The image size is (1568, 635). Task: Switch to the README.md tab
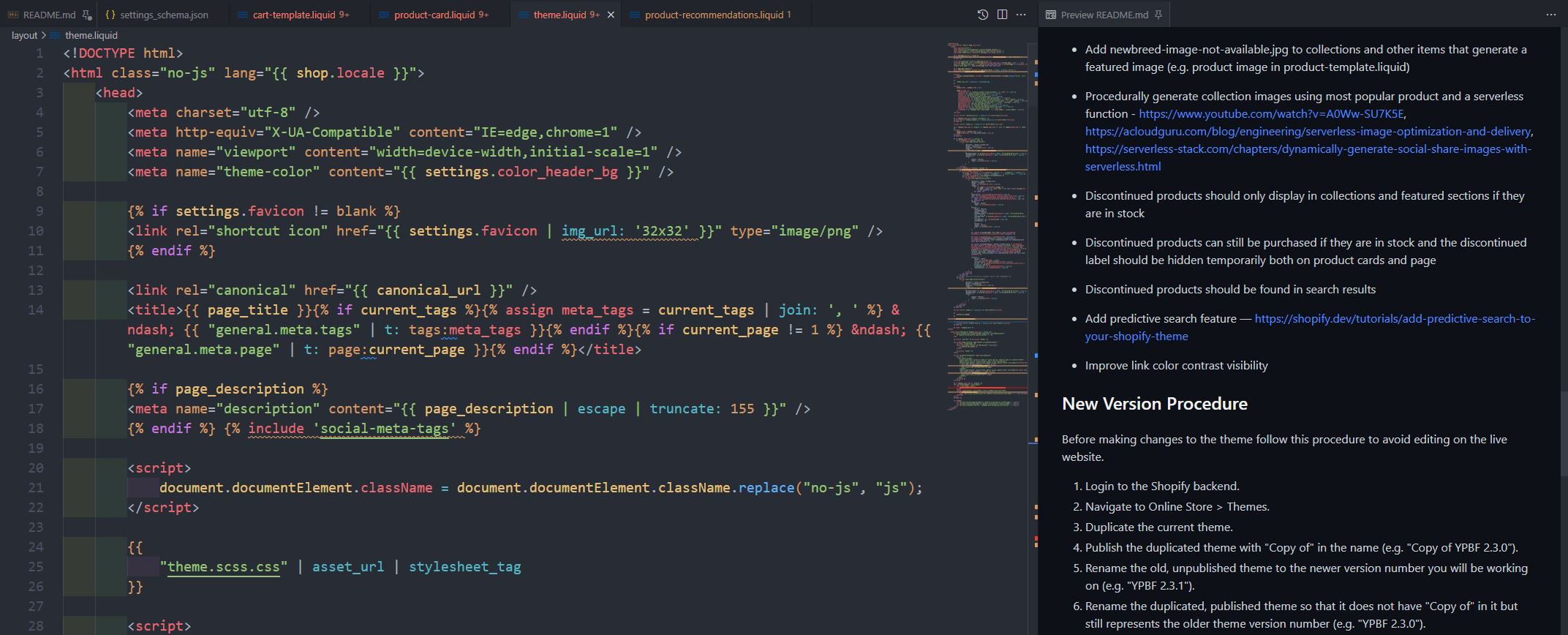pos(49,15)
